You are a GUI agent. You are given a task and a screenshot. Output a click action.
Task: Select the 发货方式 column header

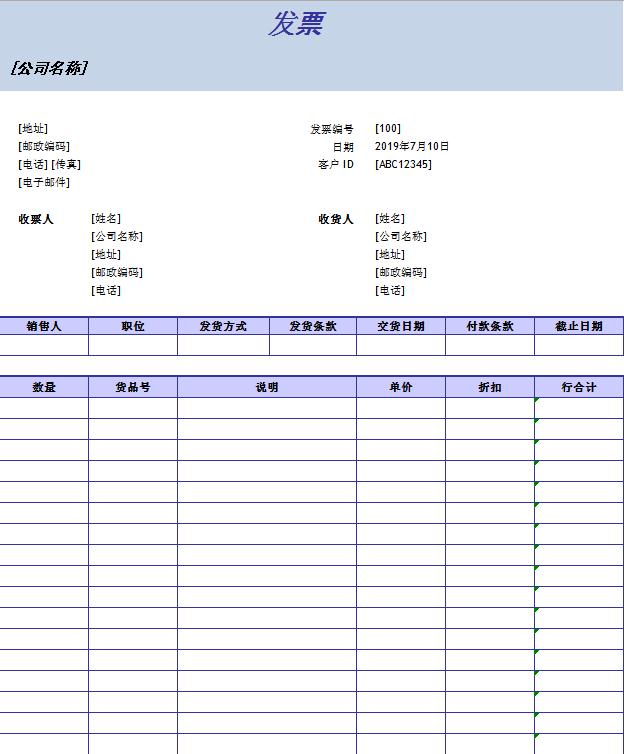223,326
